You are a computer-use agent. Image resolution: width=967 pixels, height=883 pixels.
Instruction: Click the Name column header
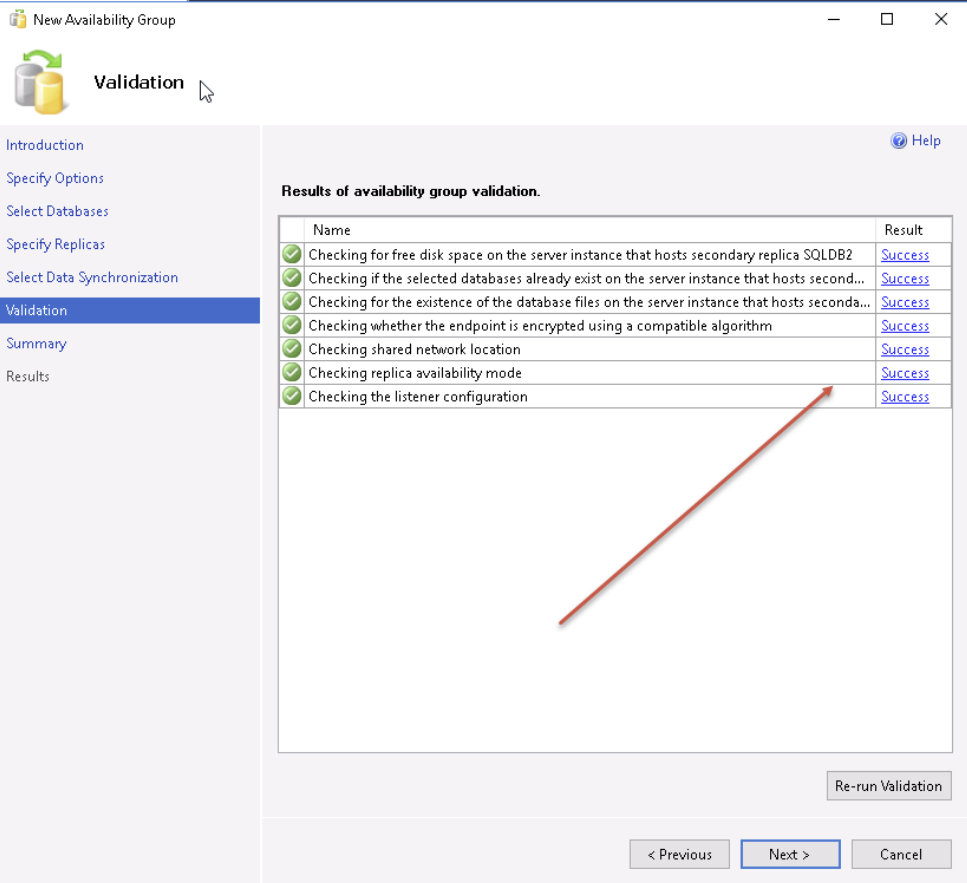tap(590, 230)
